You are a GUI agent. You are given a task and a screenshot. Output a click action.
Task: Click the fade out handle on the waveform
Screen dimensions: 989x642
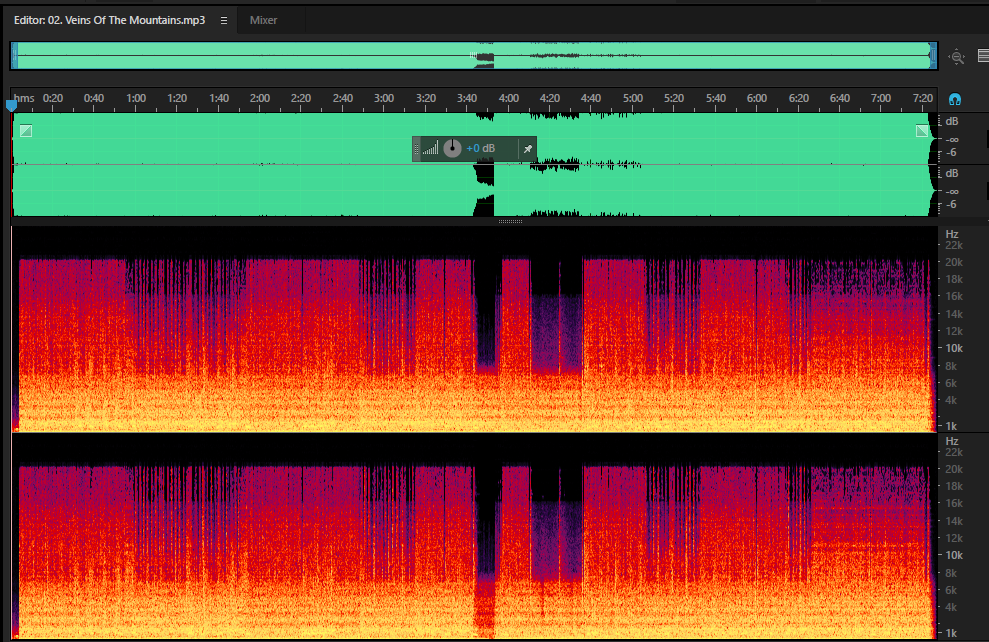point(922,131)
